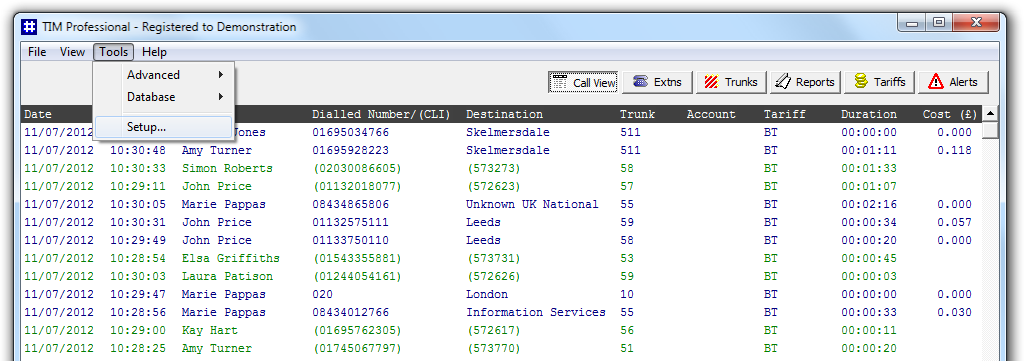Click CLI number (01695762305)

click(x=357, y=330)
